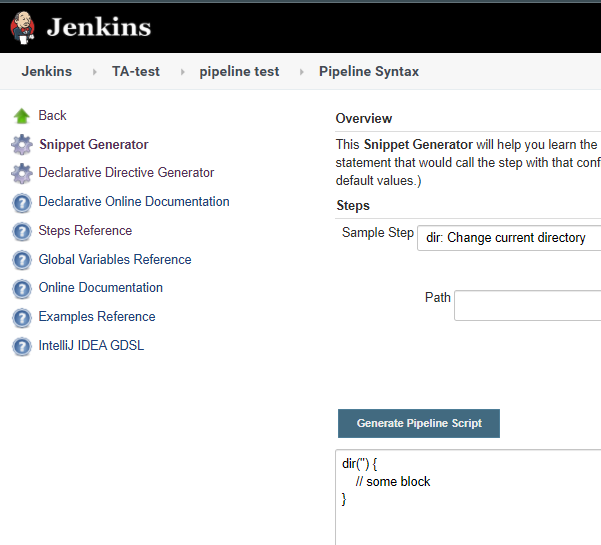Click the '// some block' script line
This screenshot has width=601, height=545.
[393, 481]
